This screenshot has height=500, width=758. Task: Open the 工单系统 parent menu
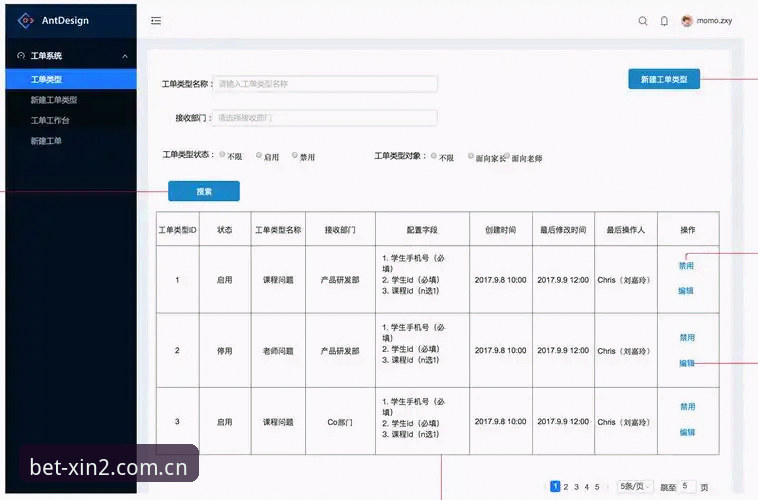[x=71, y=56]
